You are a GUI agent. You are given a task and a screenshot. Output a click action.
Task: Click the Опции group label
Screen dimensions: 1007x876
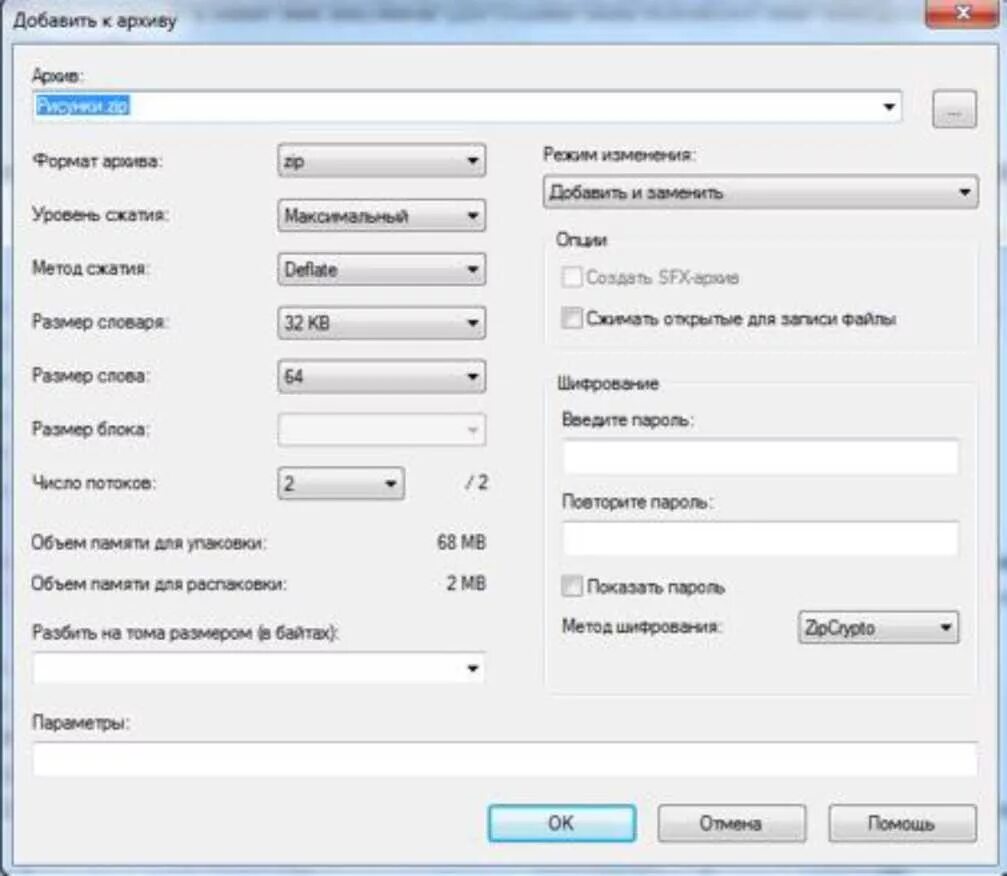tap(581, 240)
